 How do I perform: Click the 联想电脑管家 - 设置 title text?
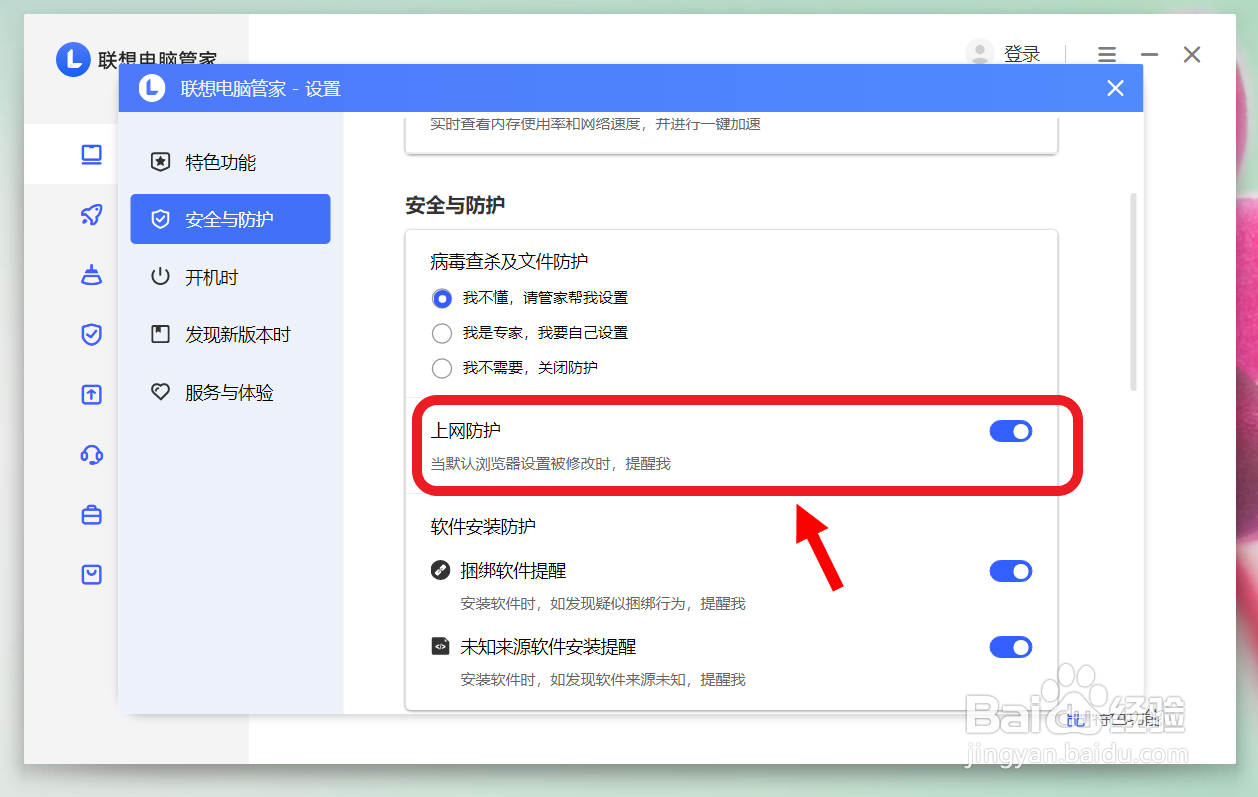tap(261, 89)
